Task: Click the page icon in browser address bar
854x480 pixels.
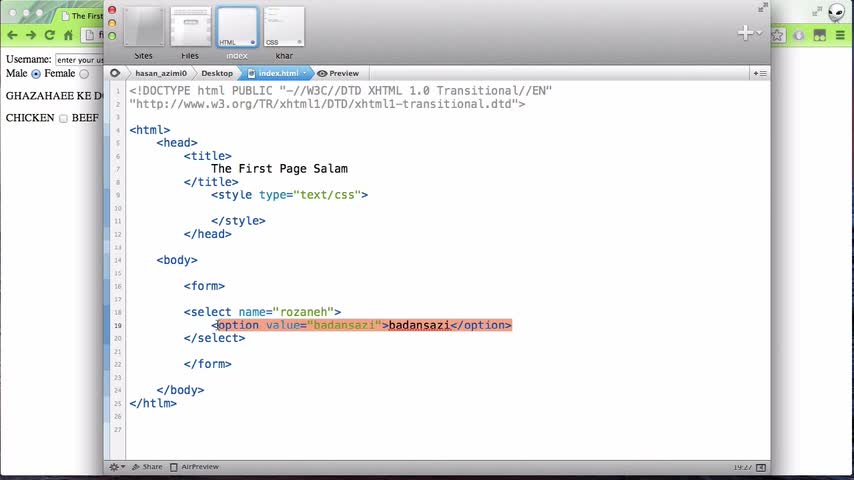Action: click(x=89, y=35)
